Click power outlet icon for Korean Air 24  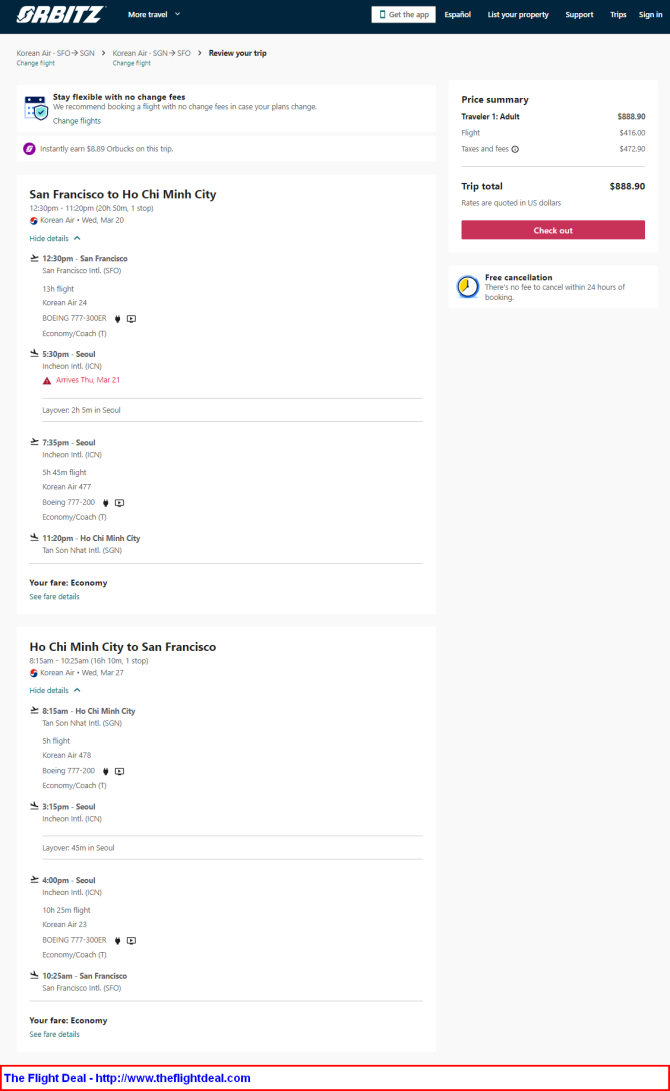(117, 319)
